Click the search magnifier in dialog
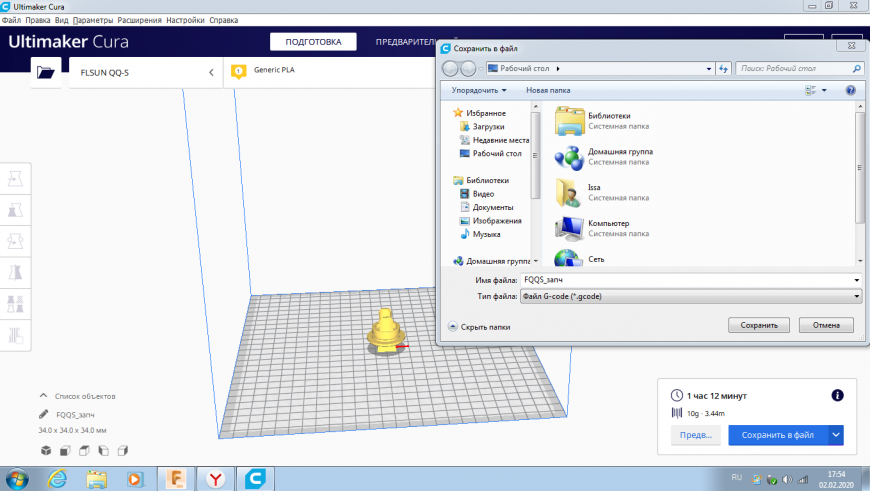 click(x=856, y=68)
